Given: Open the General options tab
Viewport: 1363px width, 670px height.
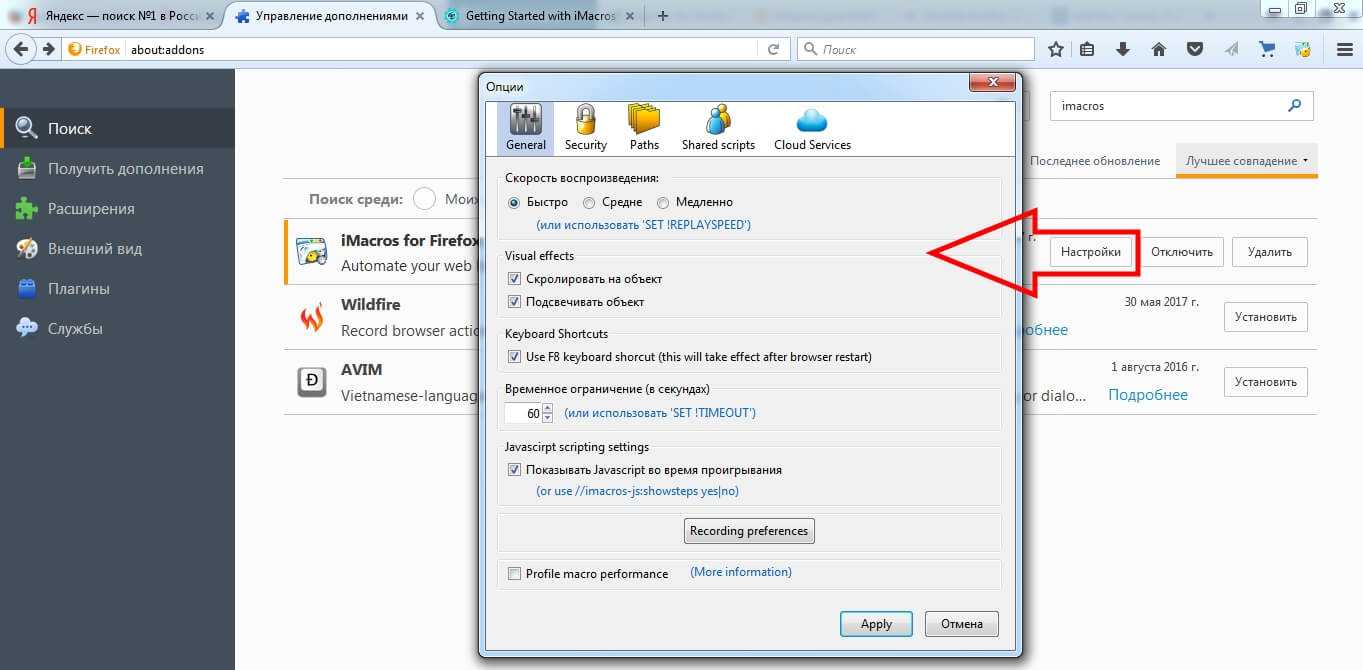Looking at the screenshot, I should click(x=525, y=127).
